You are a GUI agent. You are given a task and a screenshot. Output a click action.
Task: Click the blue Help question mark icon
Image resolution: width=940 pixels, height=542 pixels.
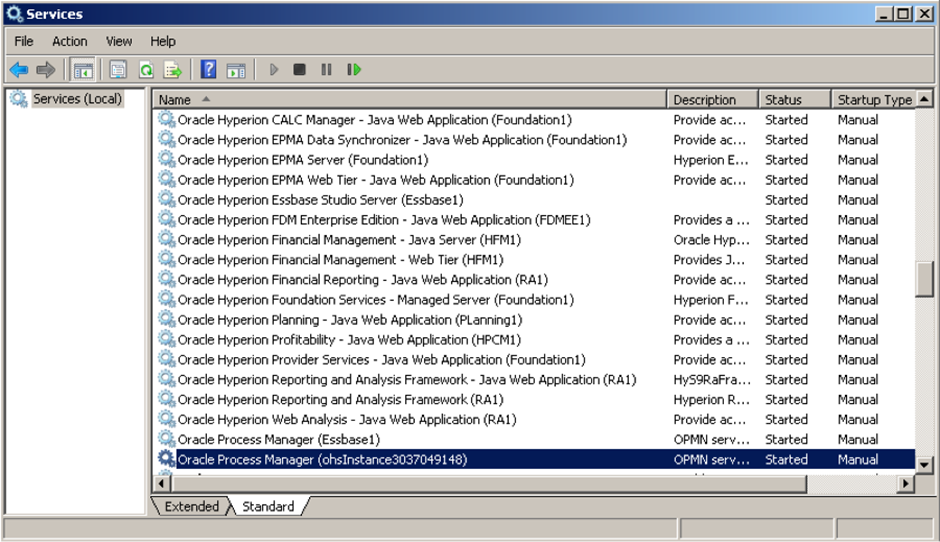[x=208, y=70]
